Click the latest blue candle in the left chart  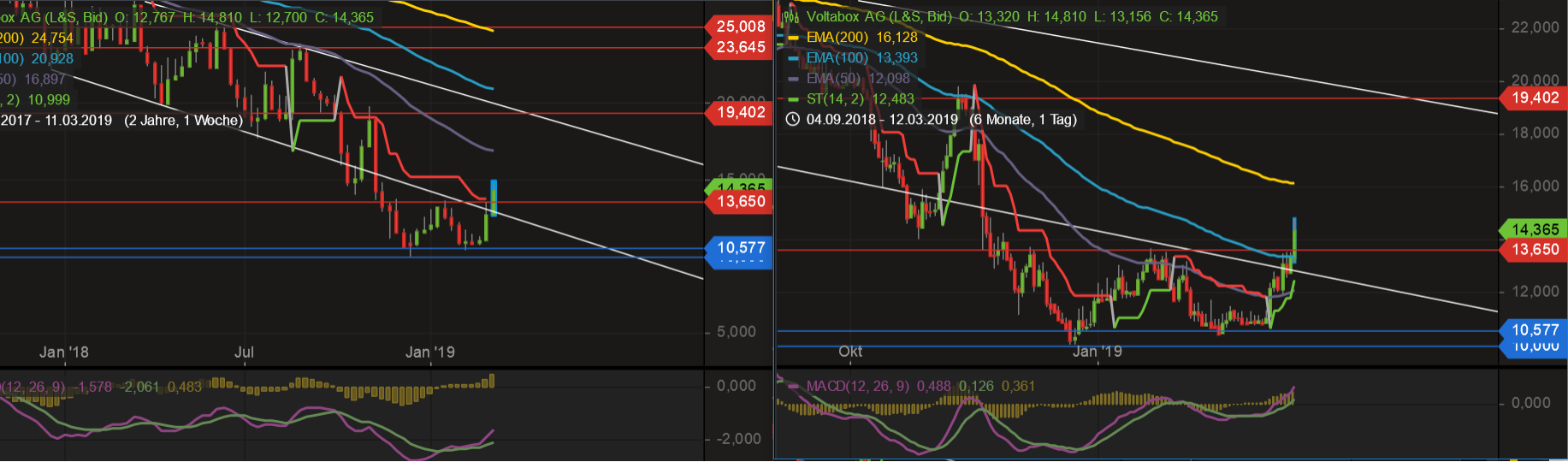click(494, 198)
